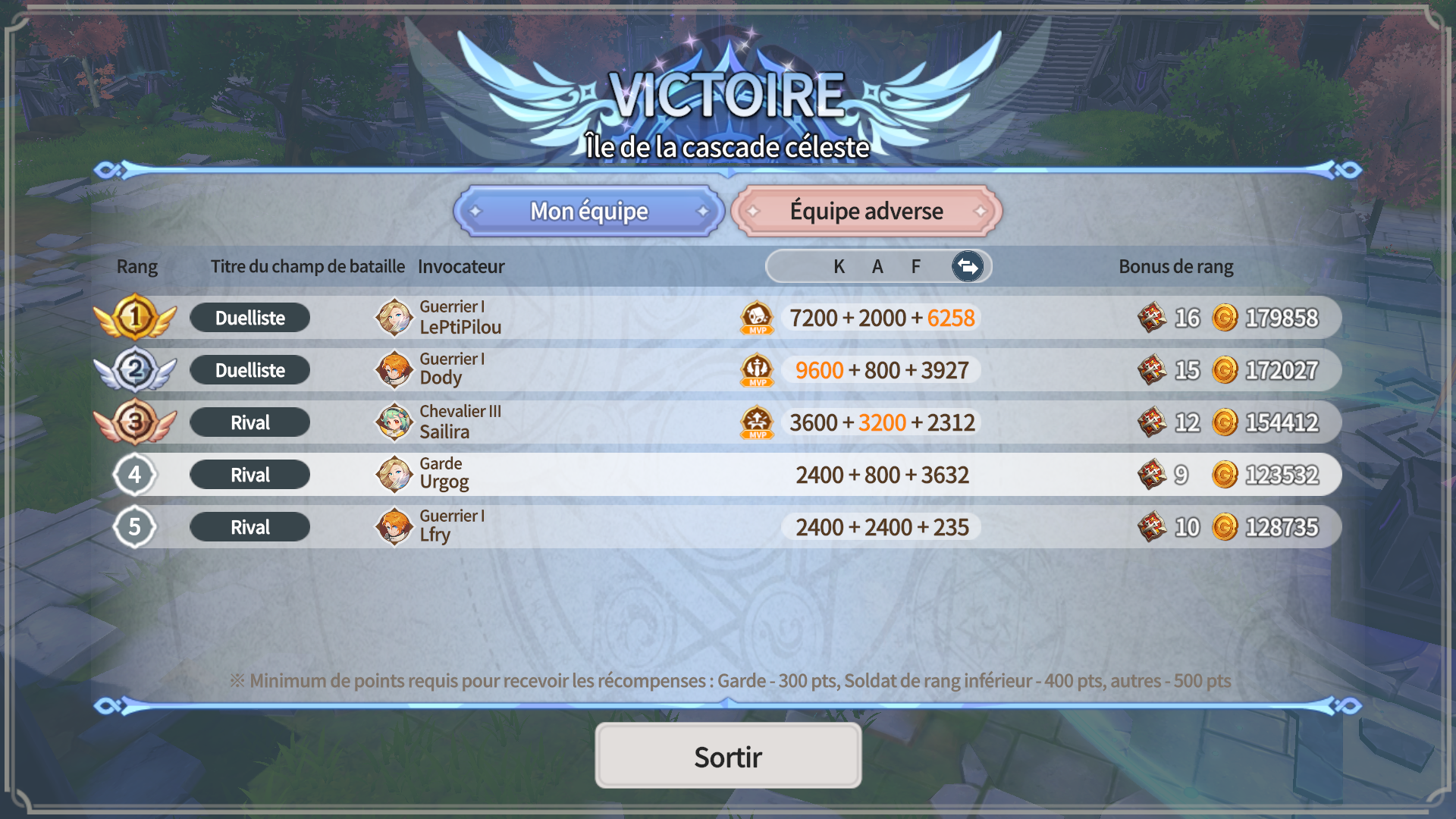Select LePtiPilou's summoner avatar
This screenshot has height=819, width=1456.
pyautogui.click(x=394, y=317)
